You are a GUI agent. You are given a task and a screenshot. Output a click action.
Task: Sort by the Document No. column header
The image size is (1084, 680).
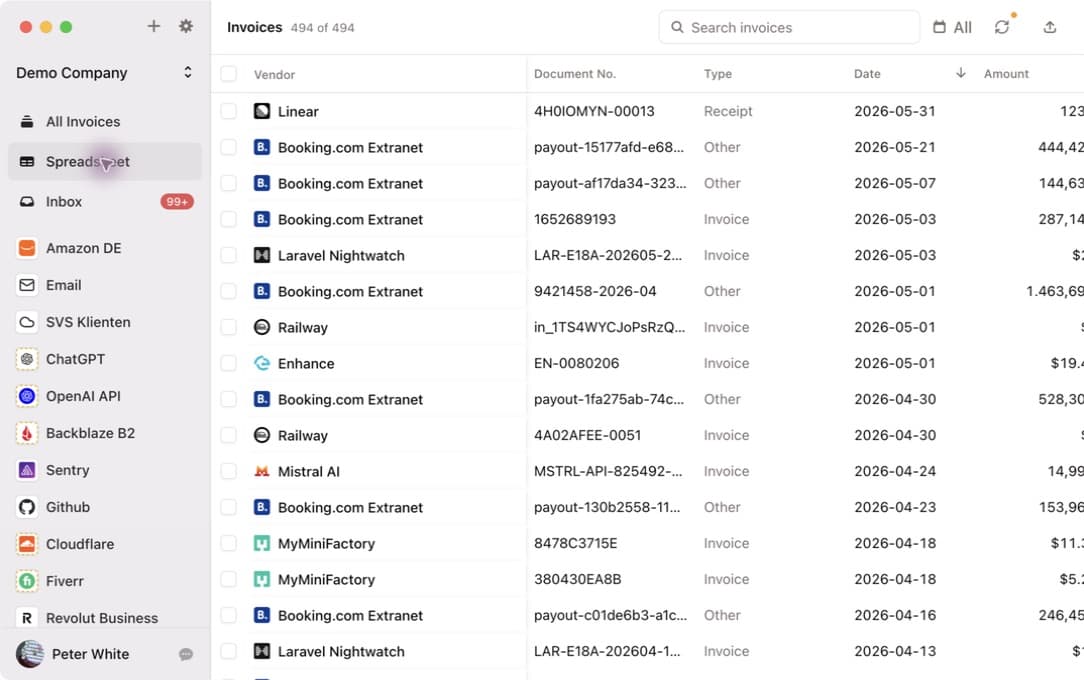[574, 74]
